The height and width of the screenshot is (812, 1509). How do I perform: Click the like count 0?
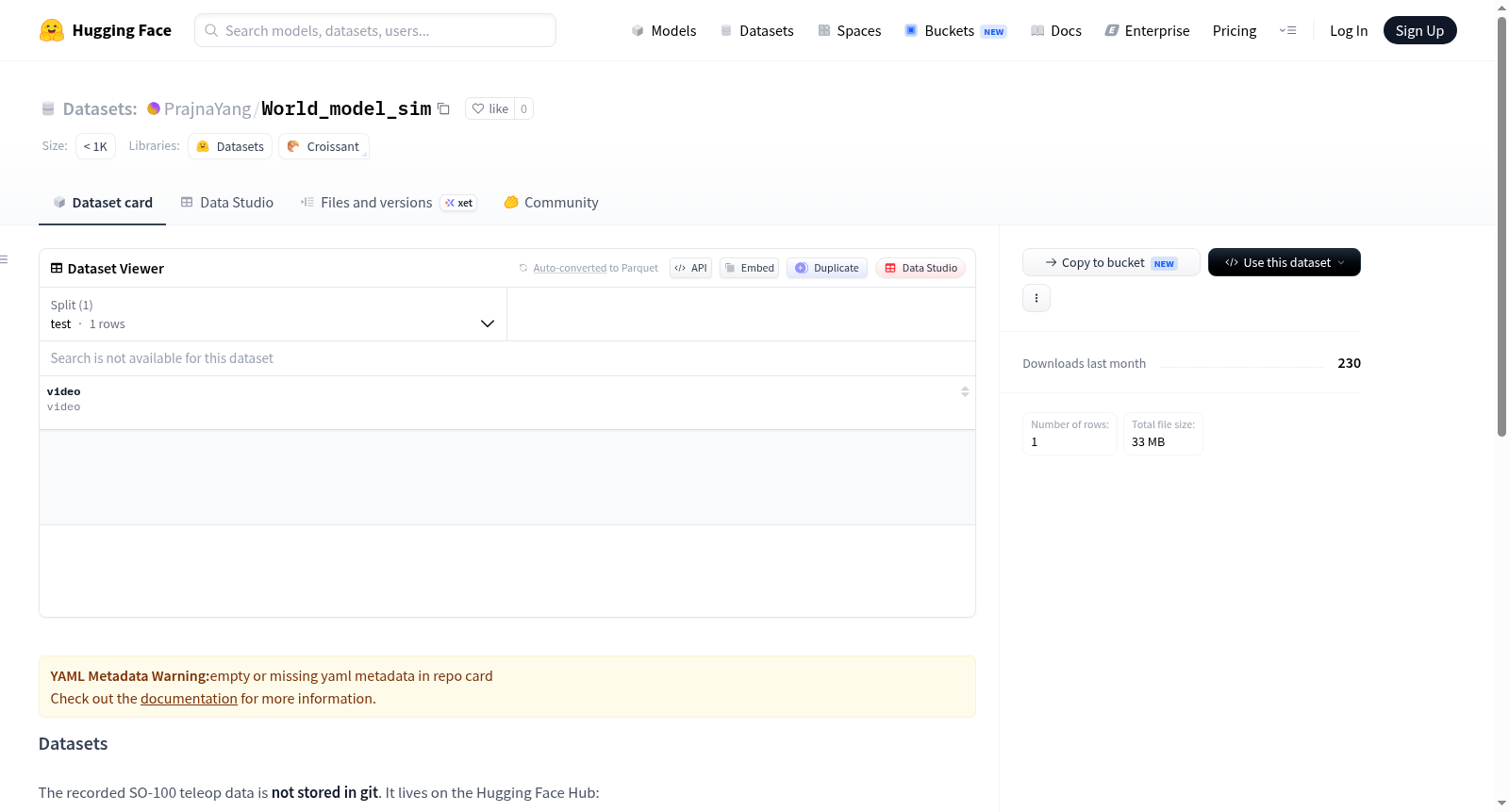pyautogui.click(x=524, y=108)
